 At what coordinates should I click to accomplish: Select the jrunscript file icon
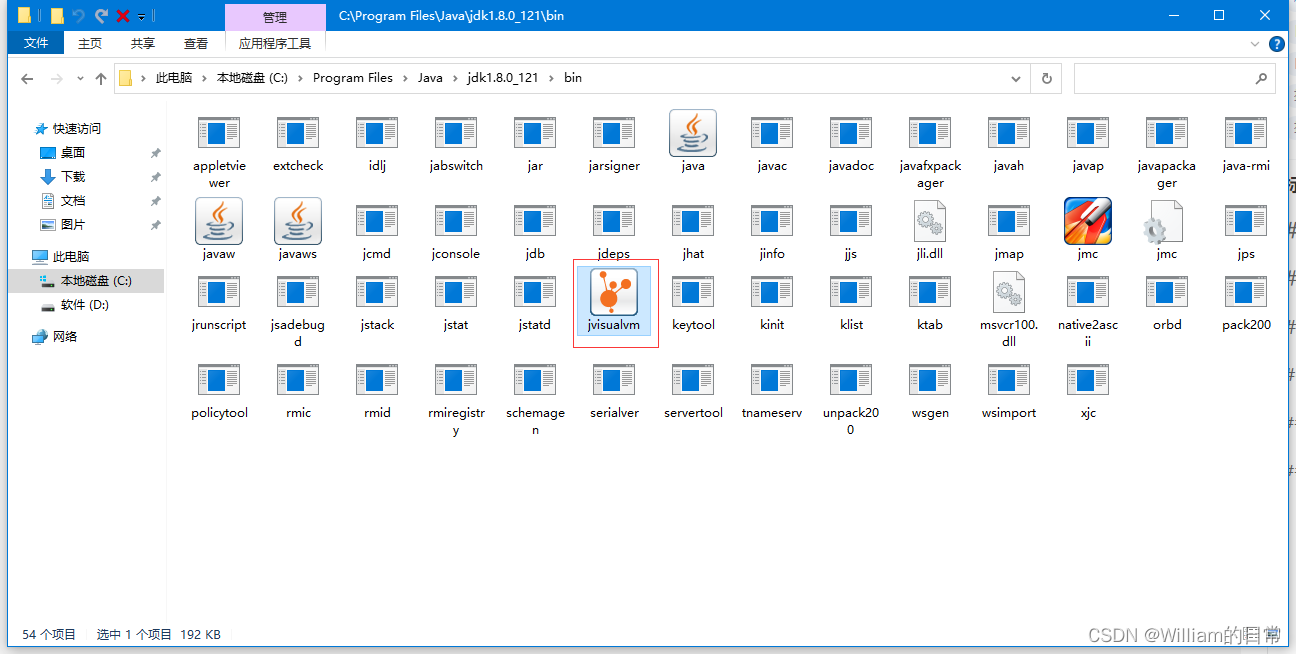tap(219, 292)
